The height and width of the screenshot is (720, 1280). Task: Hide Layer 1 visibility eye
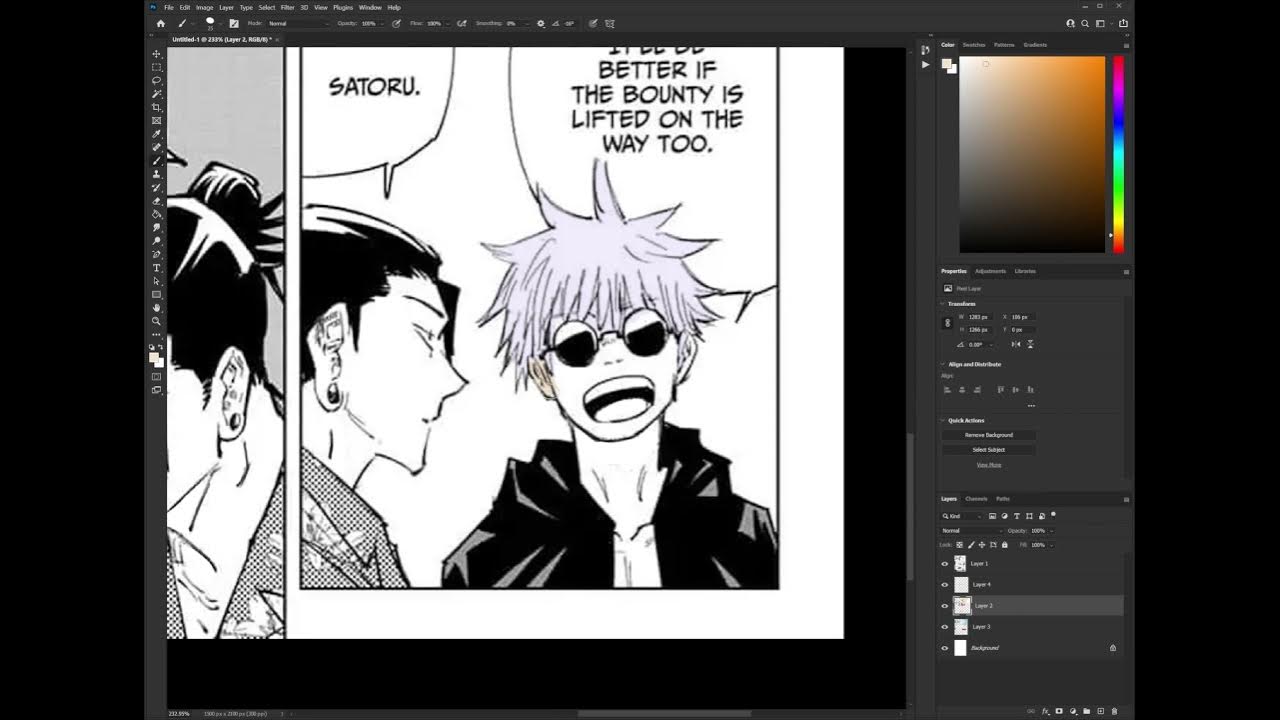[x=945, y=564]
